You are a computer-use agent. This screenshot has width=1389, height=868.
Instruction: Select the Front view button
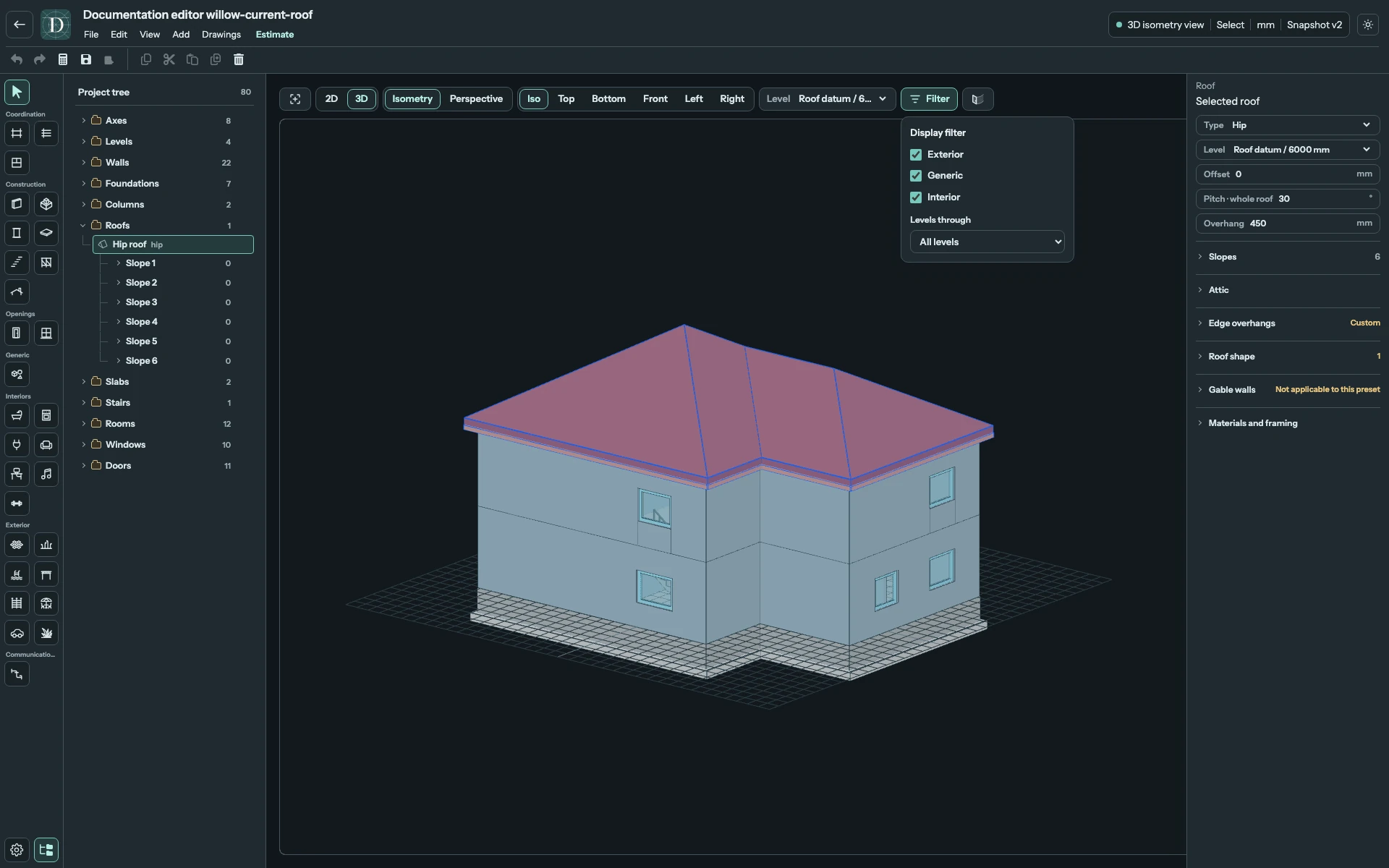(655, 99)
